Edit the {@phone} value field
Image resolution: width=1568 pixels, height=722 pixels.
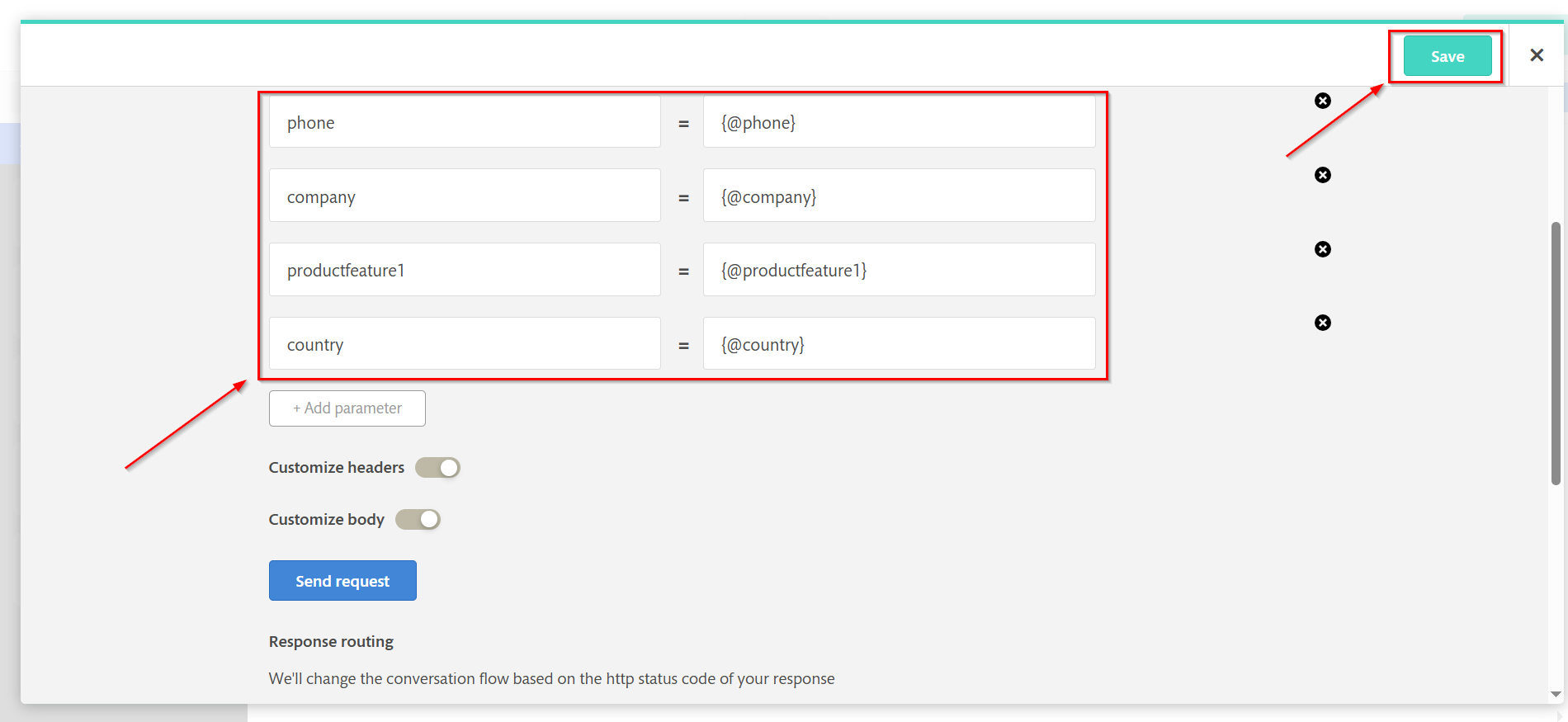(900, 122)
